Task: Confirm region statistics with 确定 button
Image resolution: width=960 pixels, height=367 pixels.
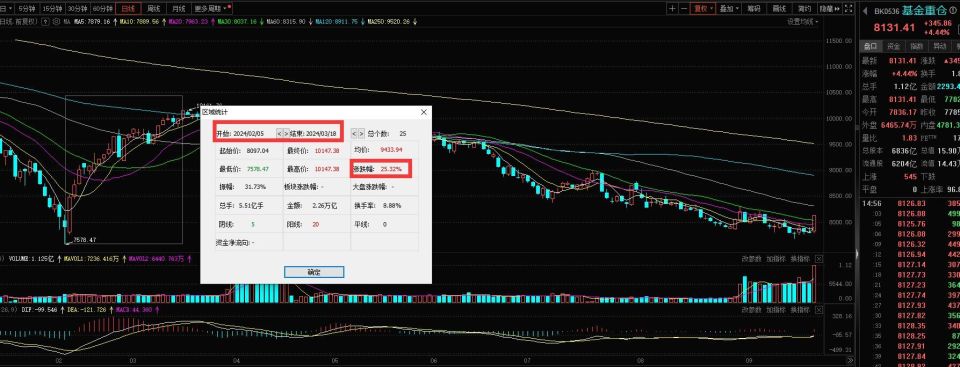Action: (314, 271)
